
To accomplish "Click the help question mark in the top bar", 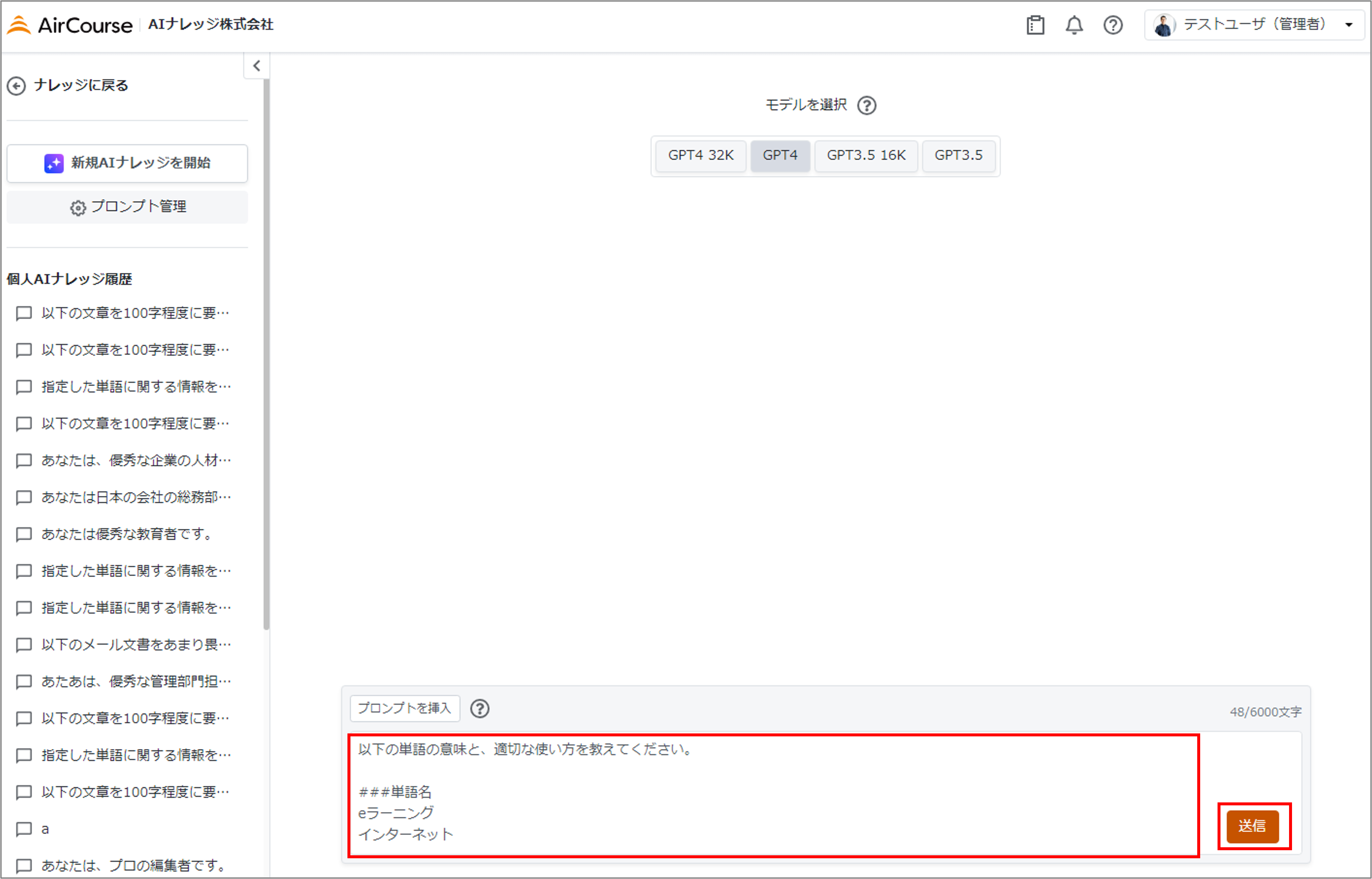I will click(1113, 25).
